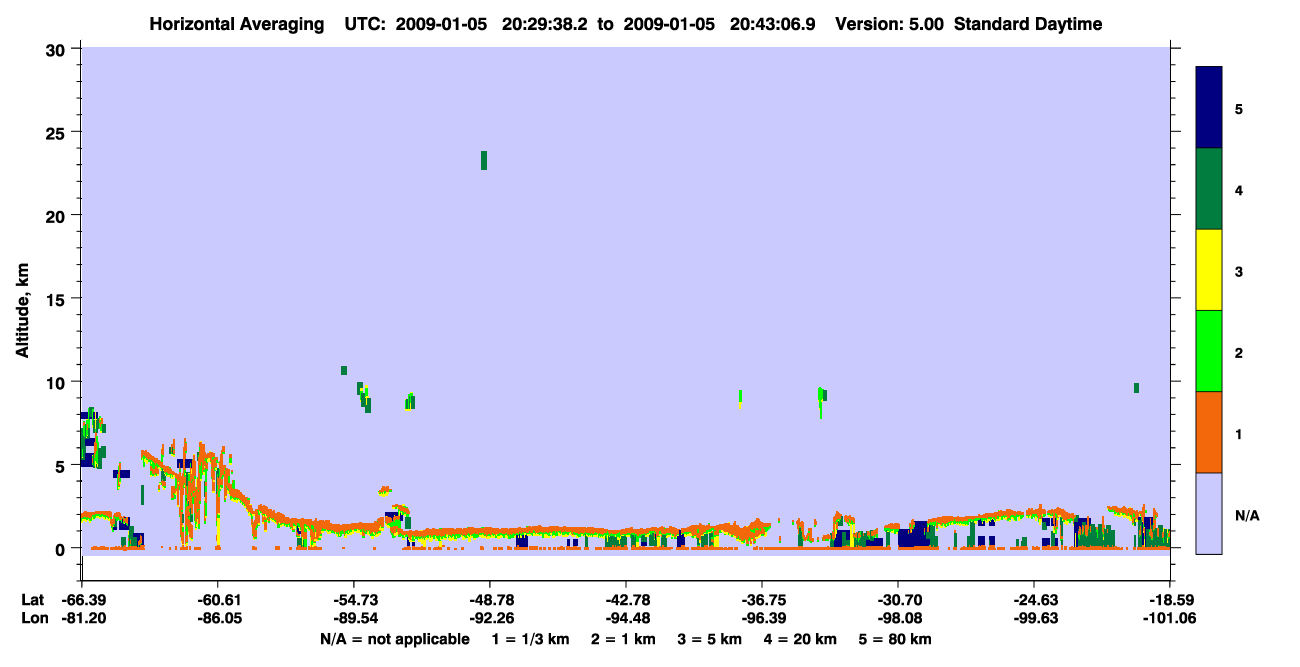
Task: Click the y-axis tick label 15
Action: [57, 298]
